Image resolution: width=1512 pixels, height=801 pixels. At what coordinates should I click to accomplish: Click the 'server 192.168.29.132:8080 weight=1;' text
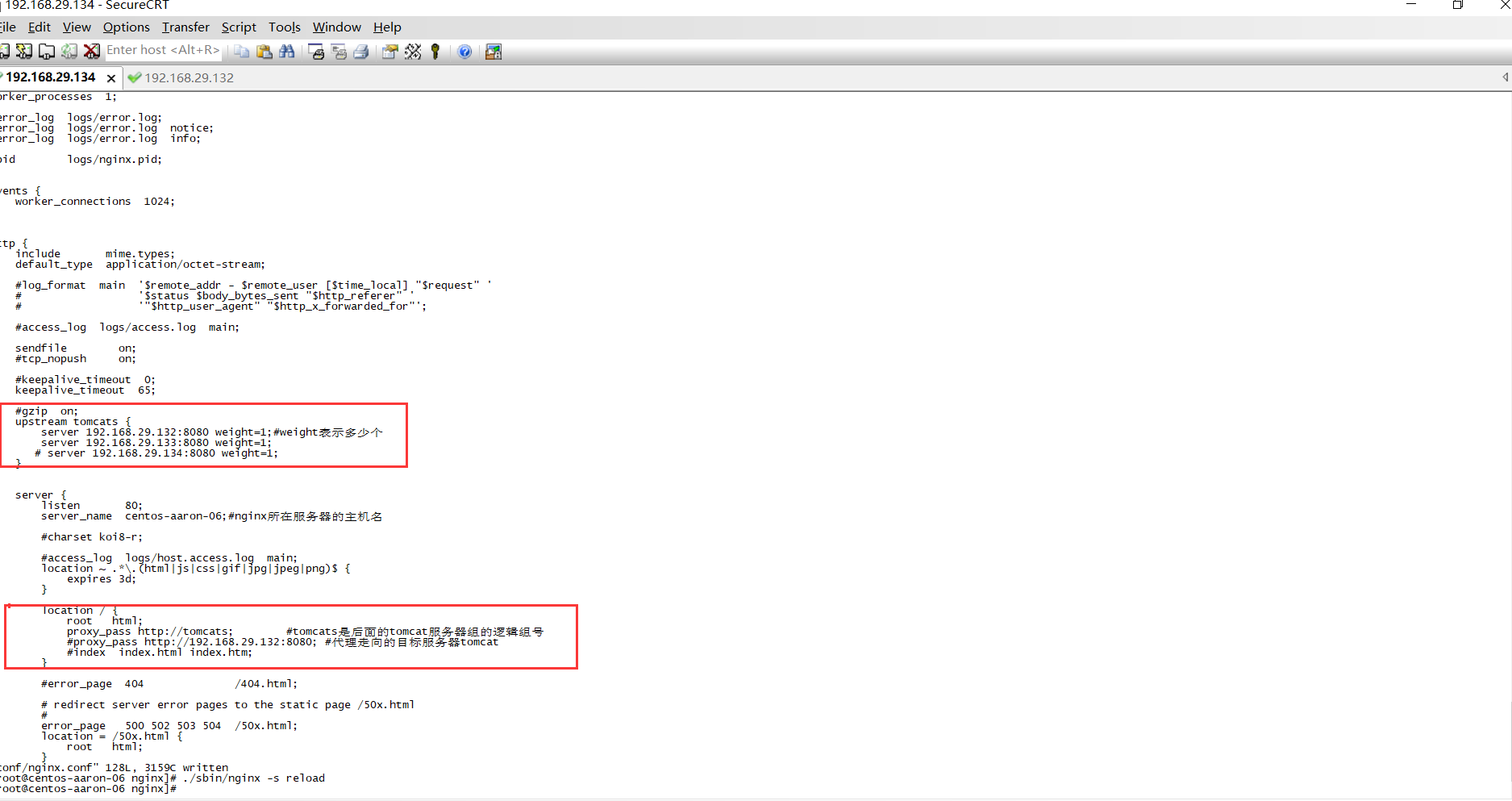tap(156, 432)
